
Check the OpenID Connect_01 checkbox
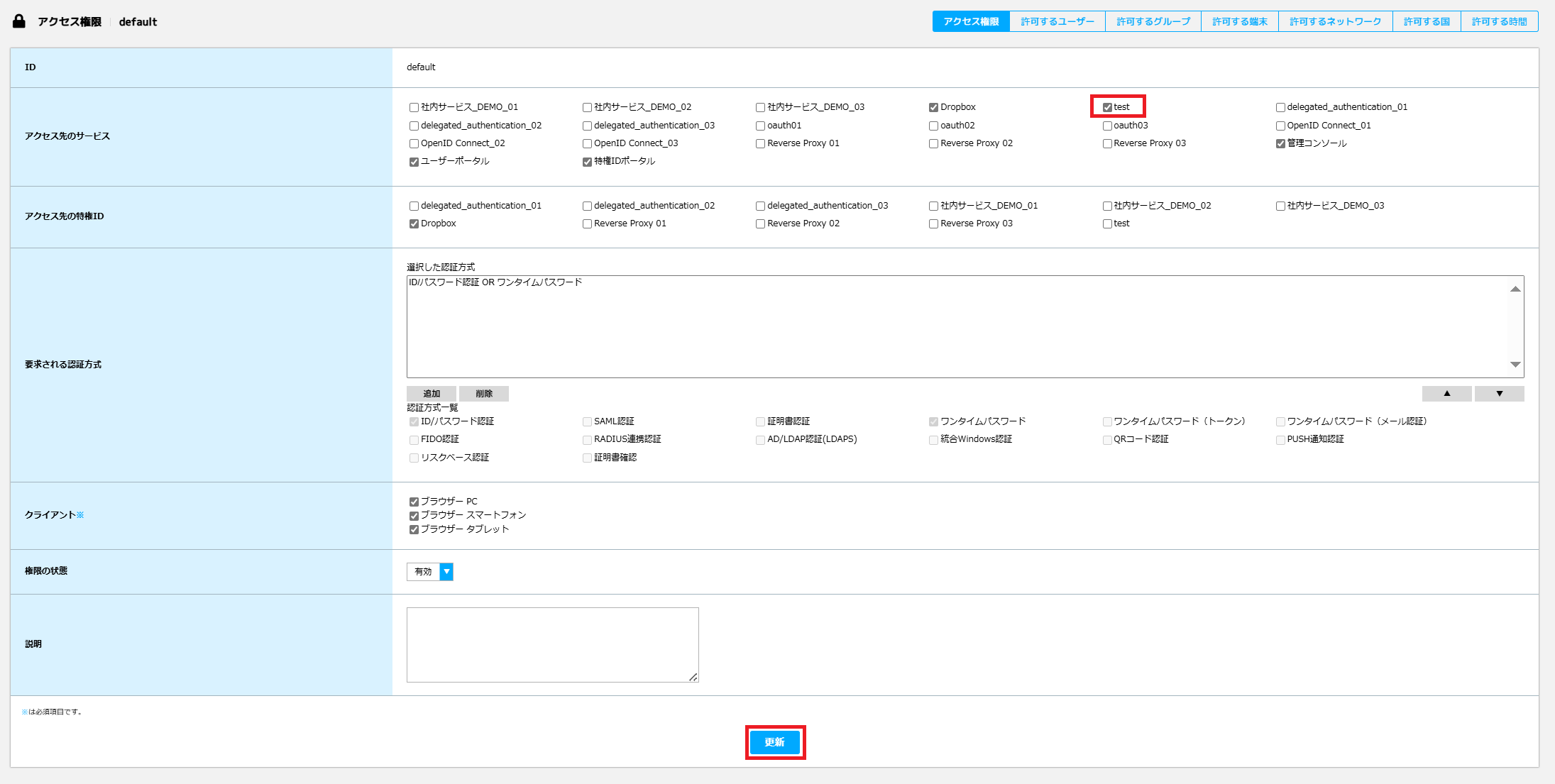(1280, 126)
